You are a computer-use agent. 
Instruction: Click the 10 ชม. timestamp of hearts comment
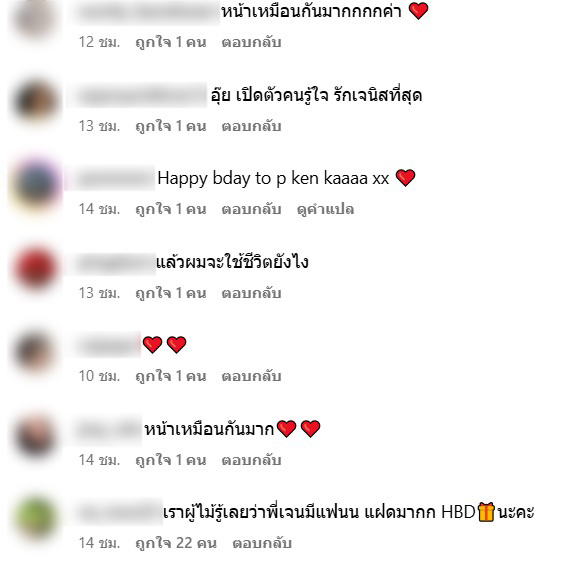click(x=99, y=376)
